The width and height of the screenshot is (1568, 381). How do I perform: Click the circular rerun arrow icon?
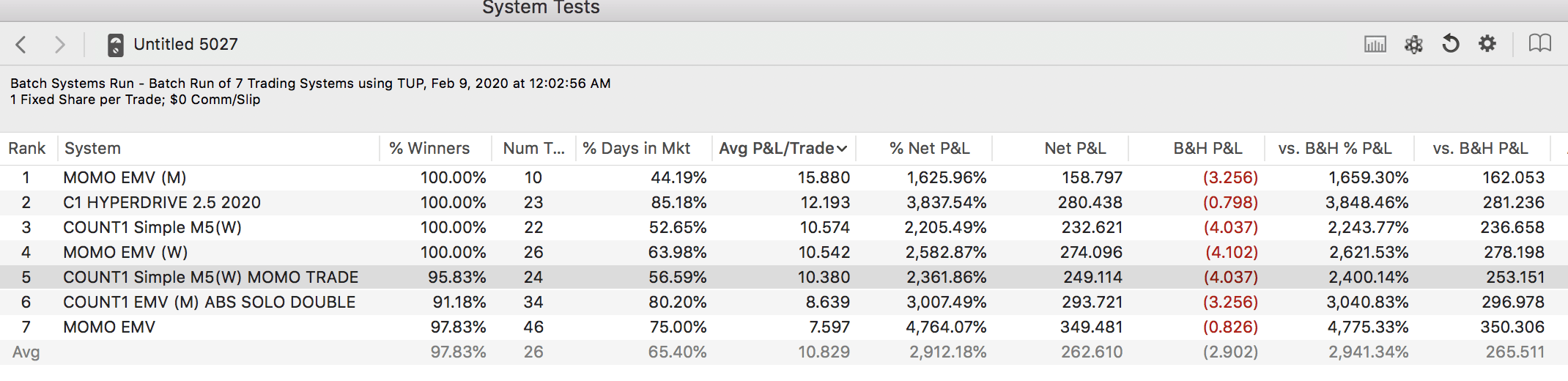coord(1450,44)
